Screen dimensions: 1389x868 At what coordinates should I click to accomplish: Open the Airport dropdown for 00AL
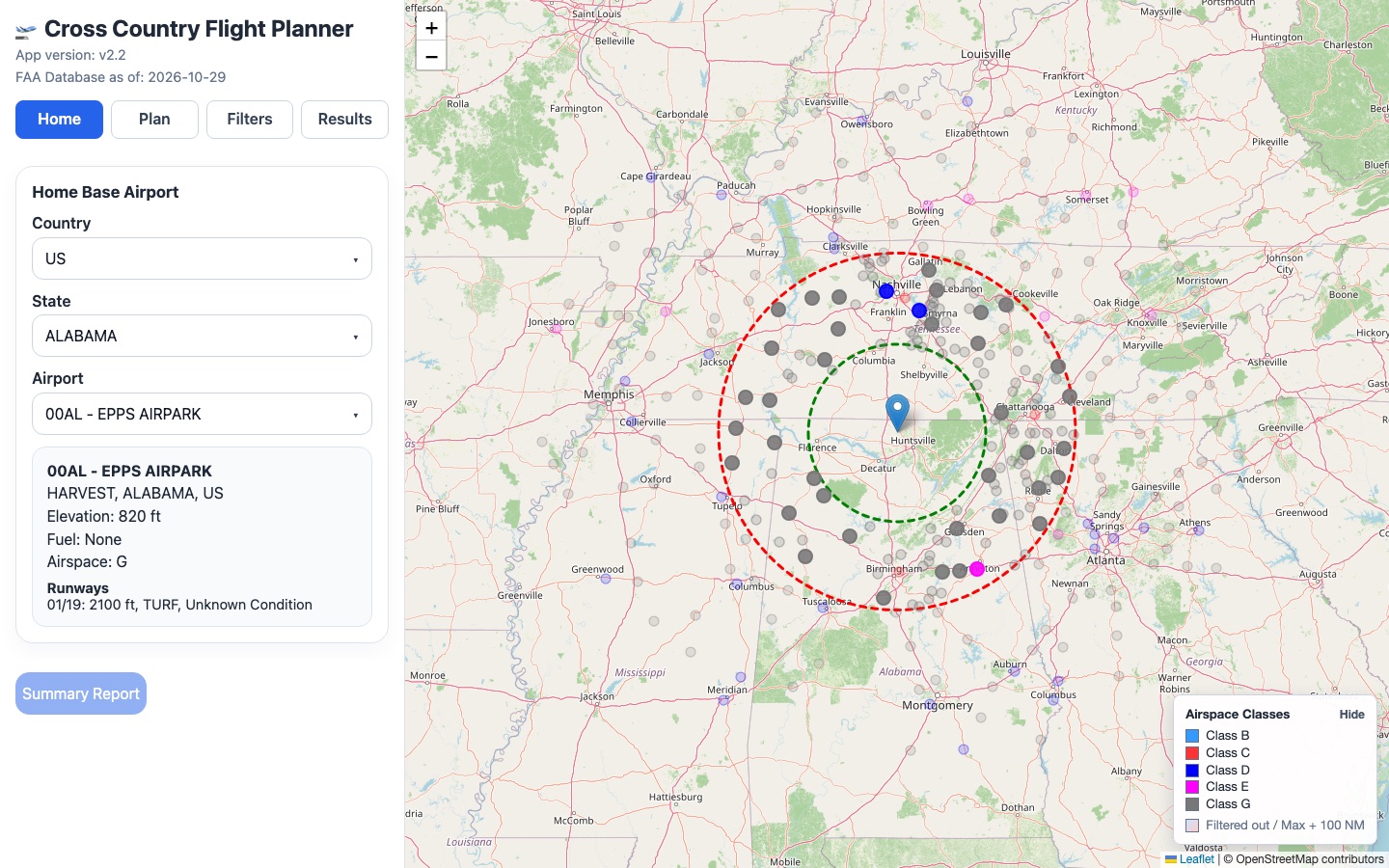coord(202,414)
